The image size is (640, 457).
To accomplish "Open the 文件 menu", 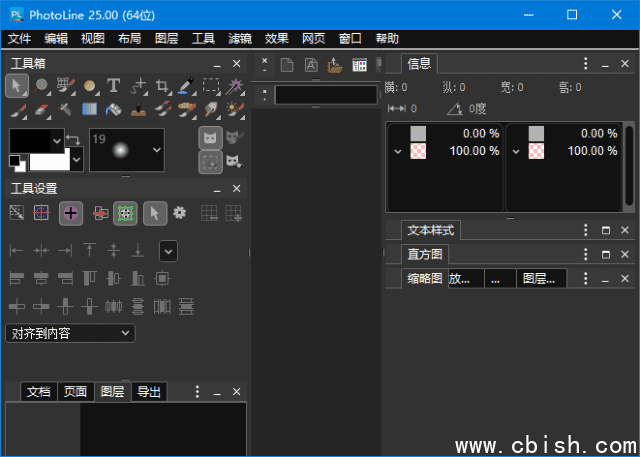I will point(19,39).
